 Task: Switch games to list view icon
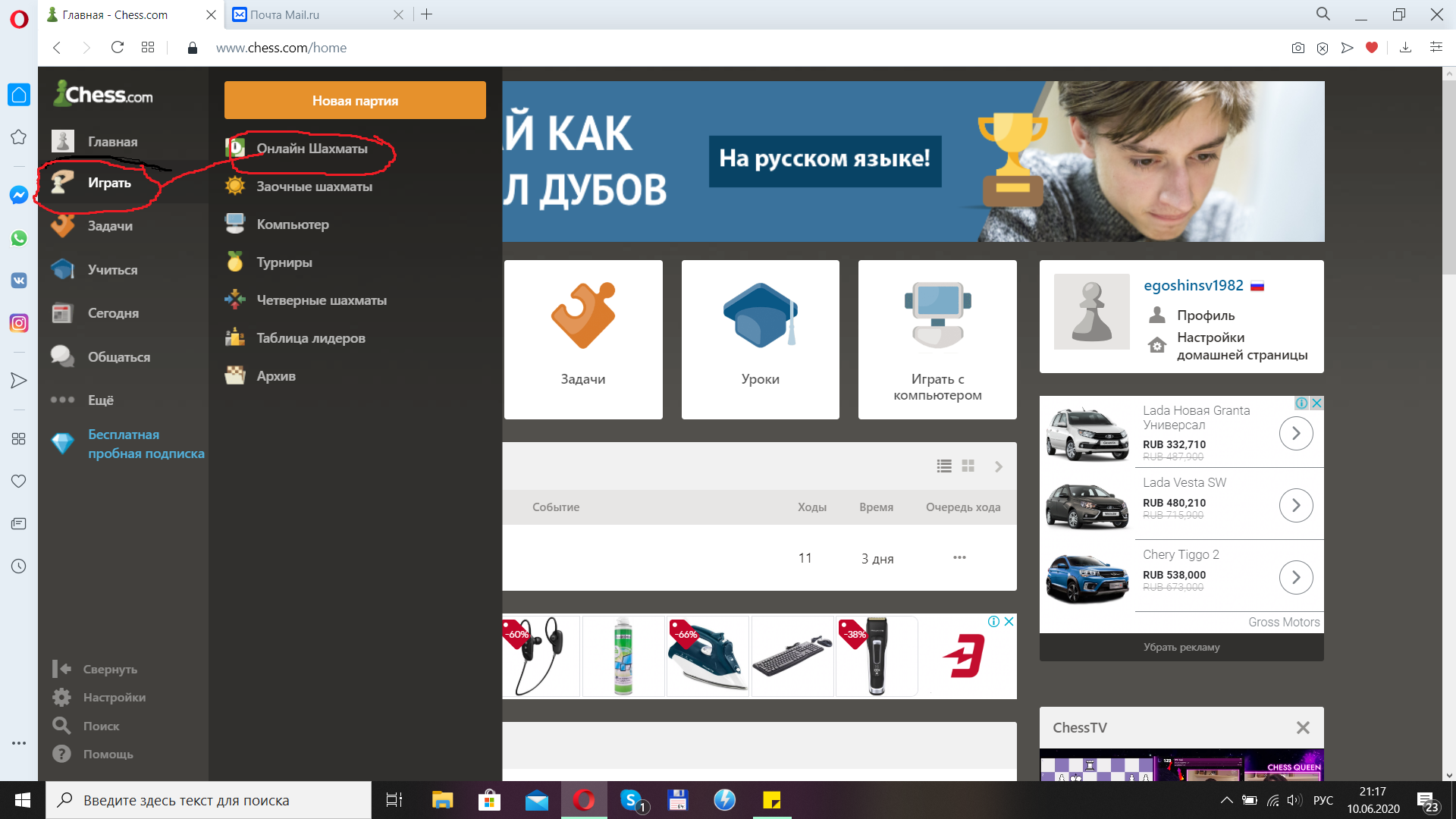pyautogui.click(x=944, y=466)
